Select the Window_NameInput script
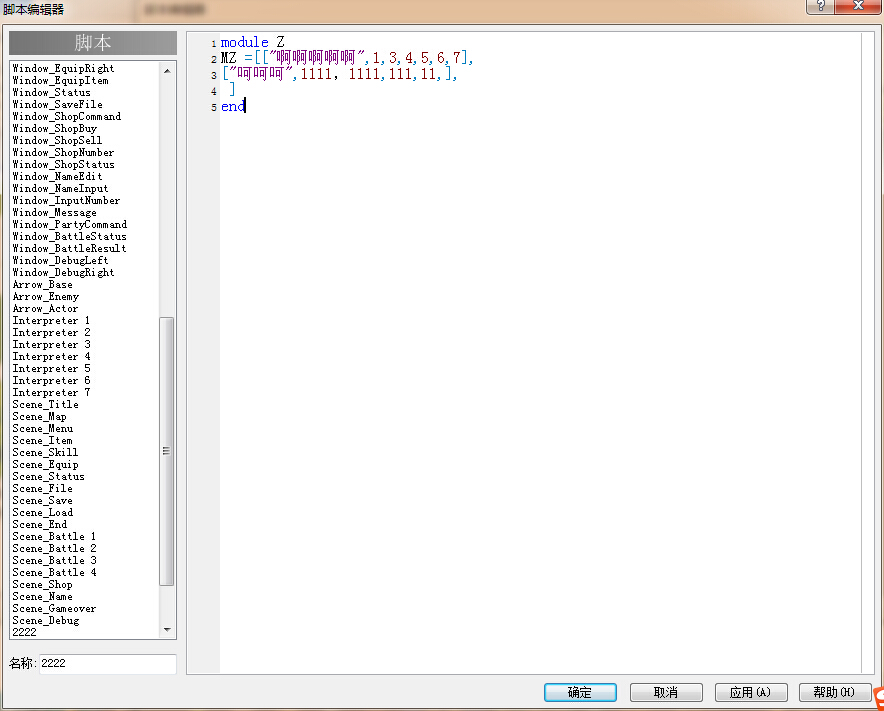The image size is (884, 711). click(60, 188)
